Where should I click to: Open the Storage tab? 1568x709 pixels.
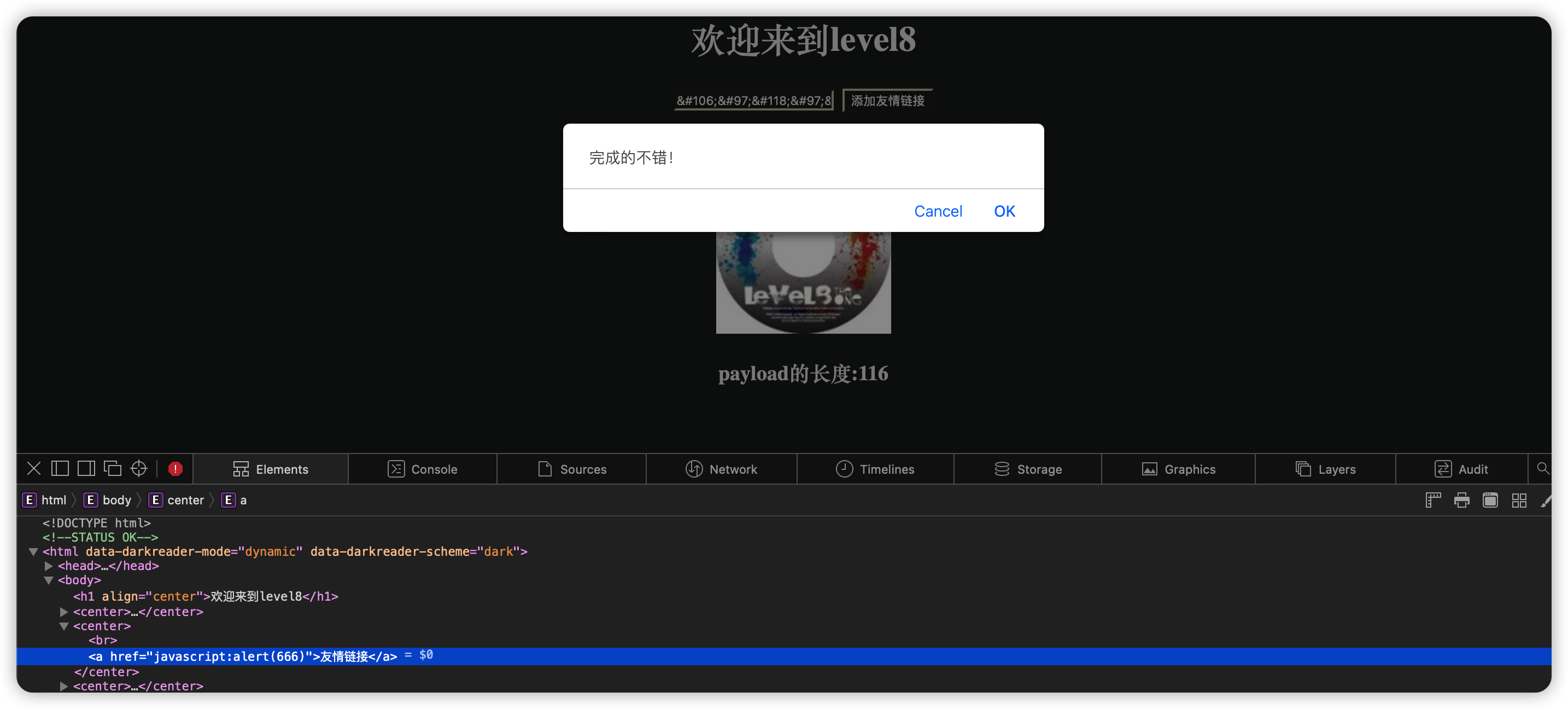(x=1027, y=469)
